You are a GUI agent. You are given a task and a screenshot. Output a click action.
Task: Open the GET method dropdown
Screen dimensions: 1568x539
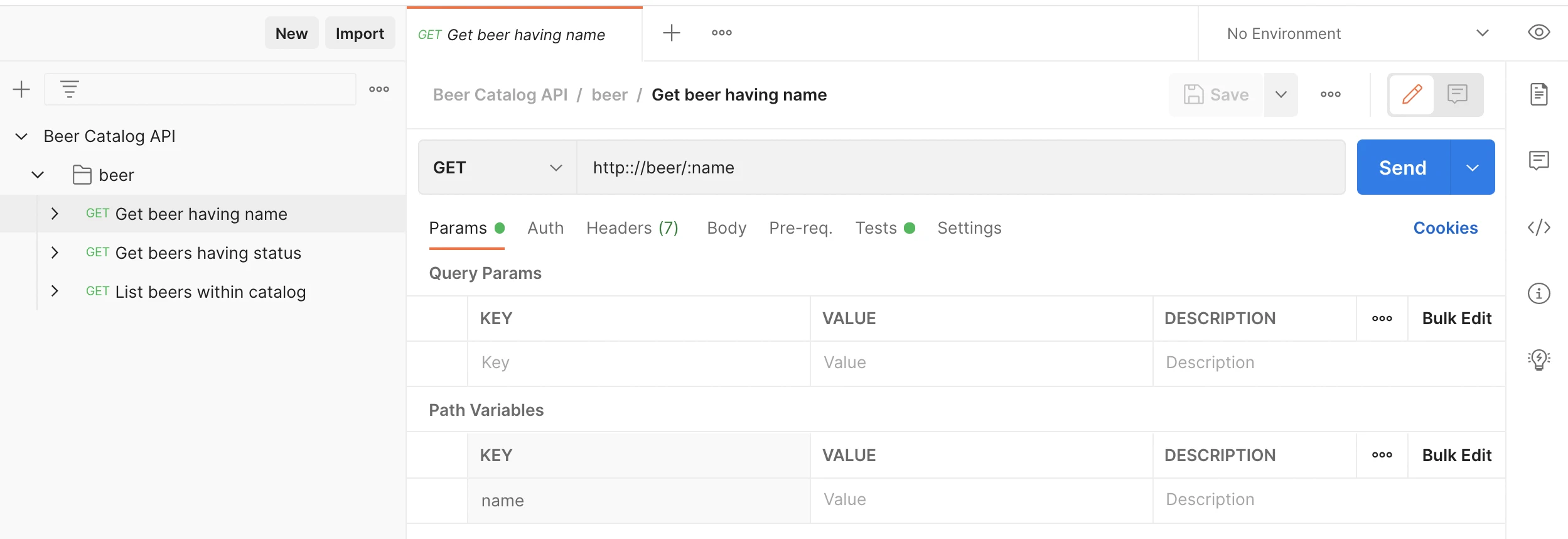[x=497, y=168]
